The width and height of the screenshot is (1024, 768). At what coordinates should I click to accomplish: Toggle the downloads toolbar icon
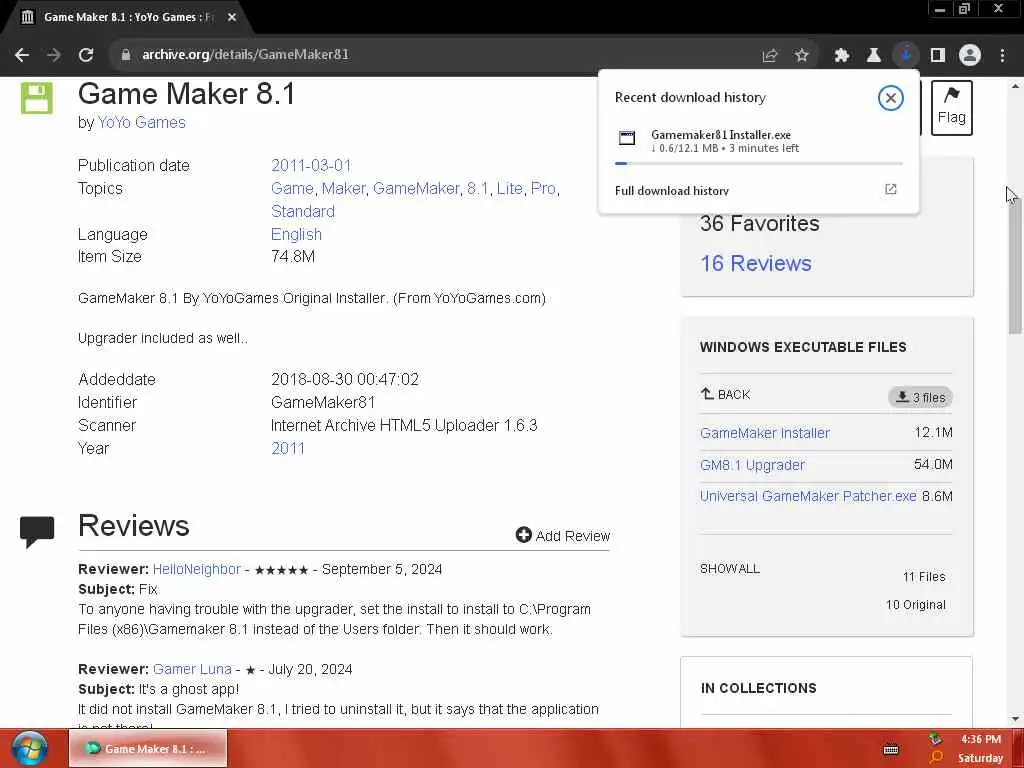[906, 56]
